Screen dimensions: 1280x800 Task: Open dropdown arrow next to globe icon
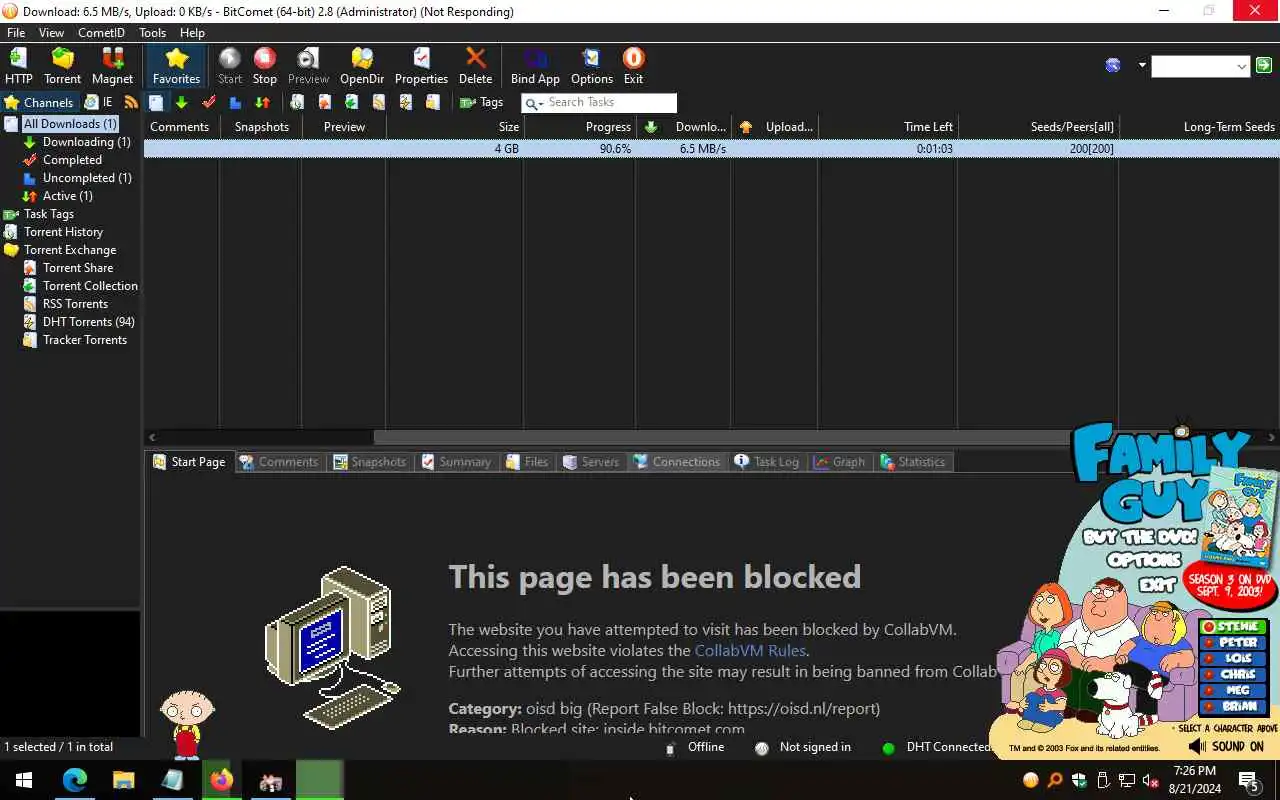[x=1142, y=66]
